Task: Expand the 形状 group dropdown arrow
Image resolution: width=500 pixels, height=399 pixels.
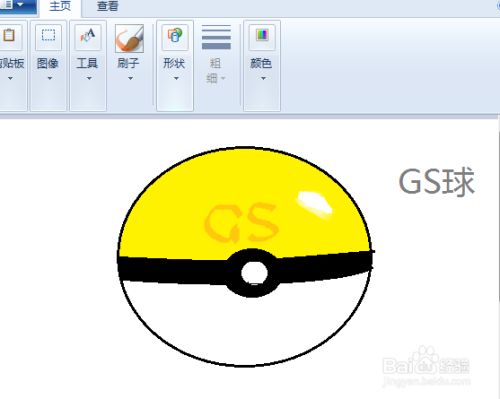Action: (x=176, y=79)
